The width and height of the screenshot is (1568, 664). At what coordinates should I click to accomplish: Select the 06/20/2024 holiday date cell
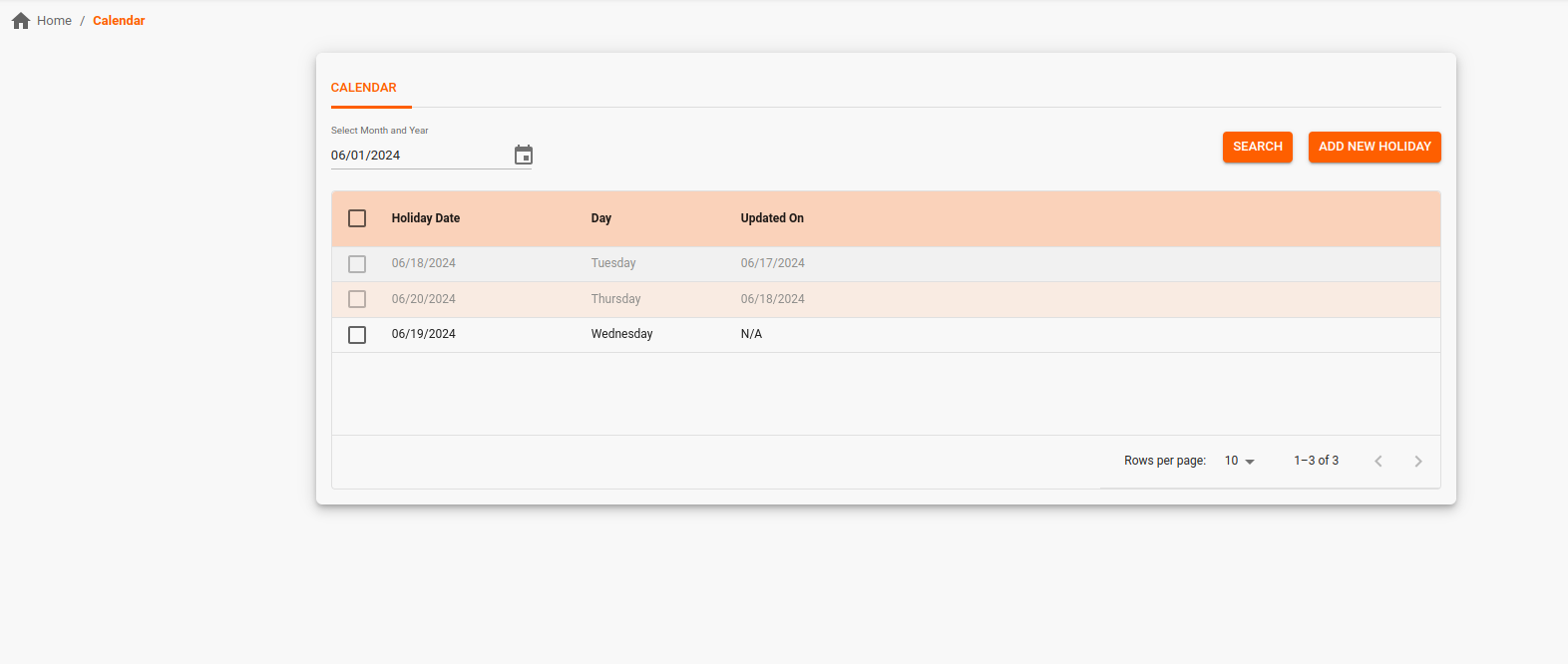424,299
